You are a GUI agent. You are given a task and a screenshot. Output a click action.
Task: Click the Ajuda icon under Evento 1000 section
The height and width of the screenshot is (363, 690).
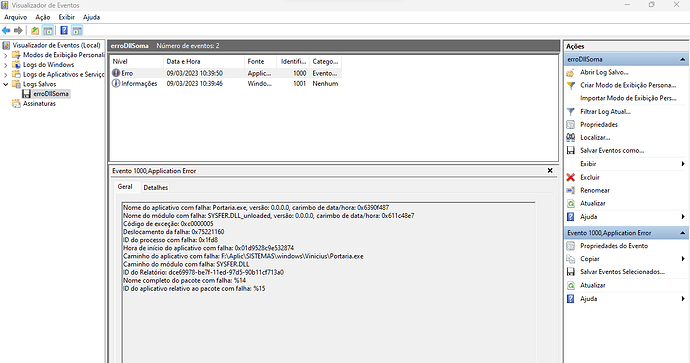pos(571,299)
